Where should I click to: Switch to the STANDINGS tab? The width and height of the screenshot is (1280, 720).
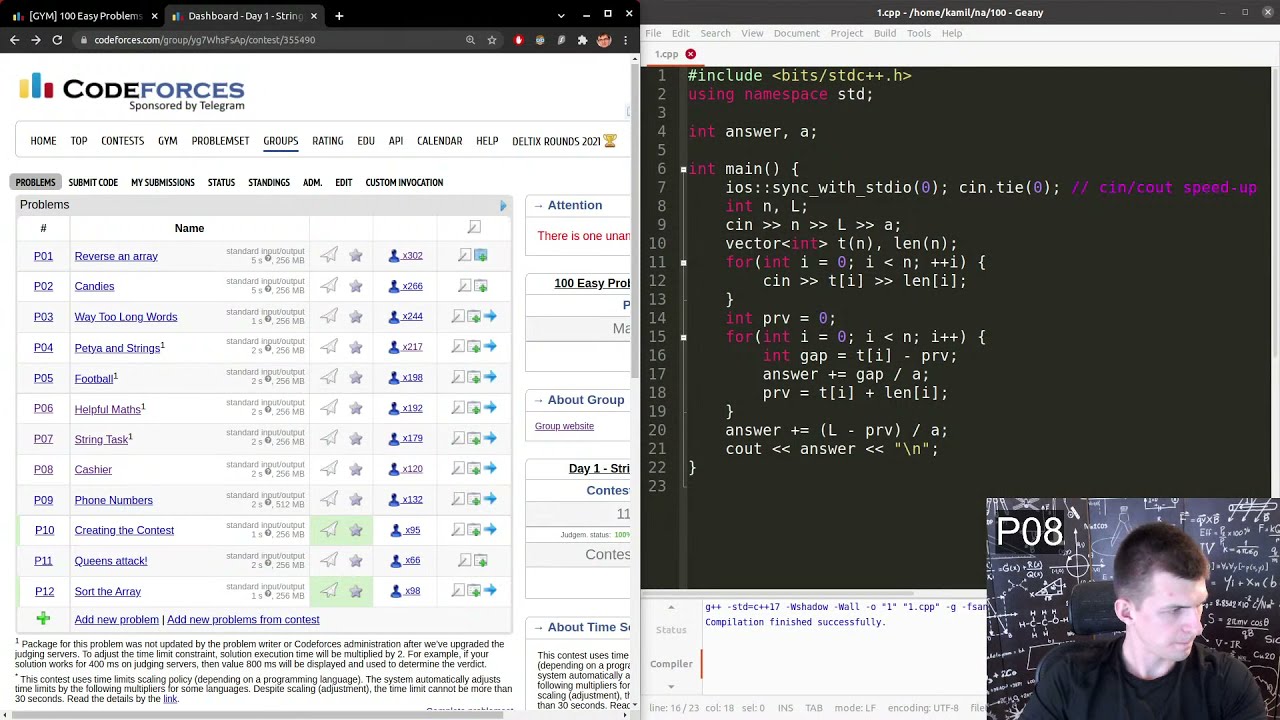(269, 182)
